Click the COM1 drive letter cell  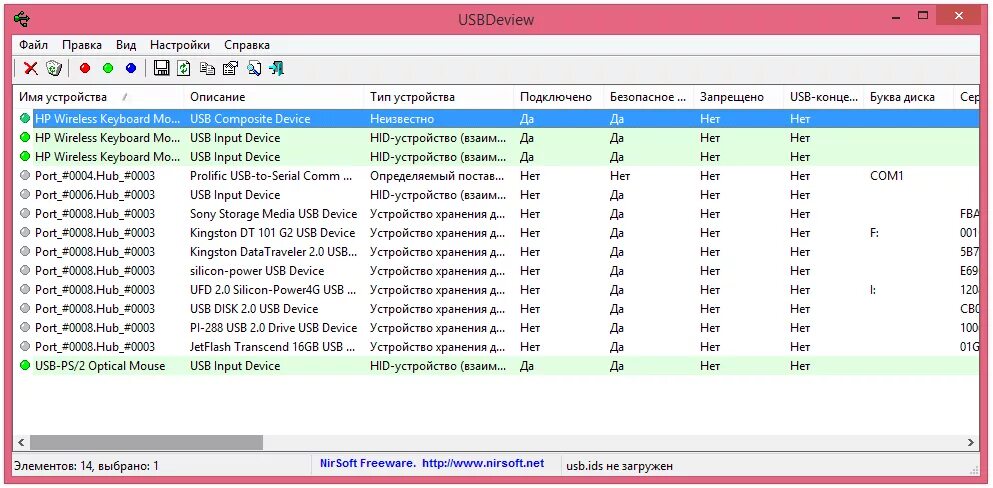pos(887,175)
